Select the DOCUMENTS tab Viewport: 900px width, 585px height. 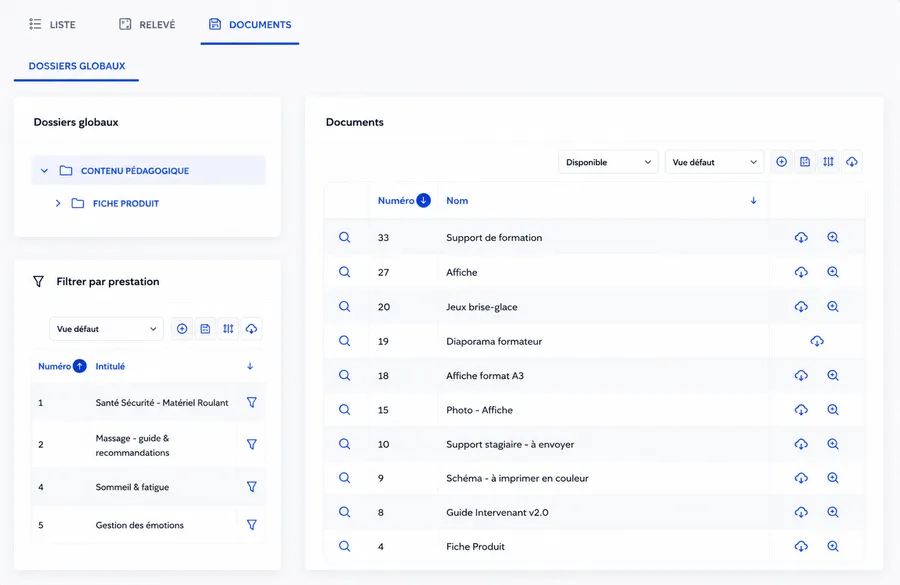(x=250, y=25)
